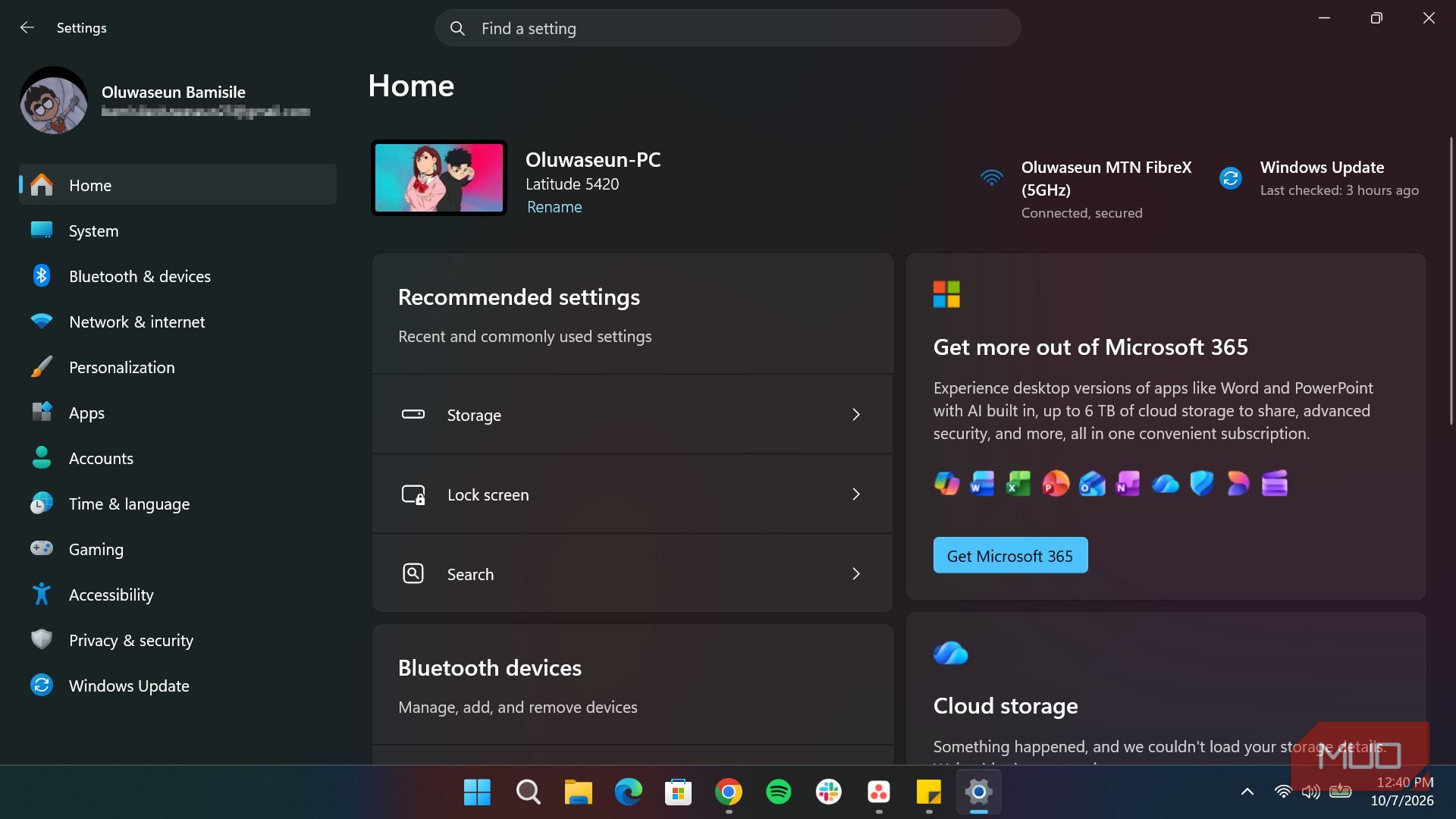Expand the Search settings row chevron

click(x=856, y=574)
